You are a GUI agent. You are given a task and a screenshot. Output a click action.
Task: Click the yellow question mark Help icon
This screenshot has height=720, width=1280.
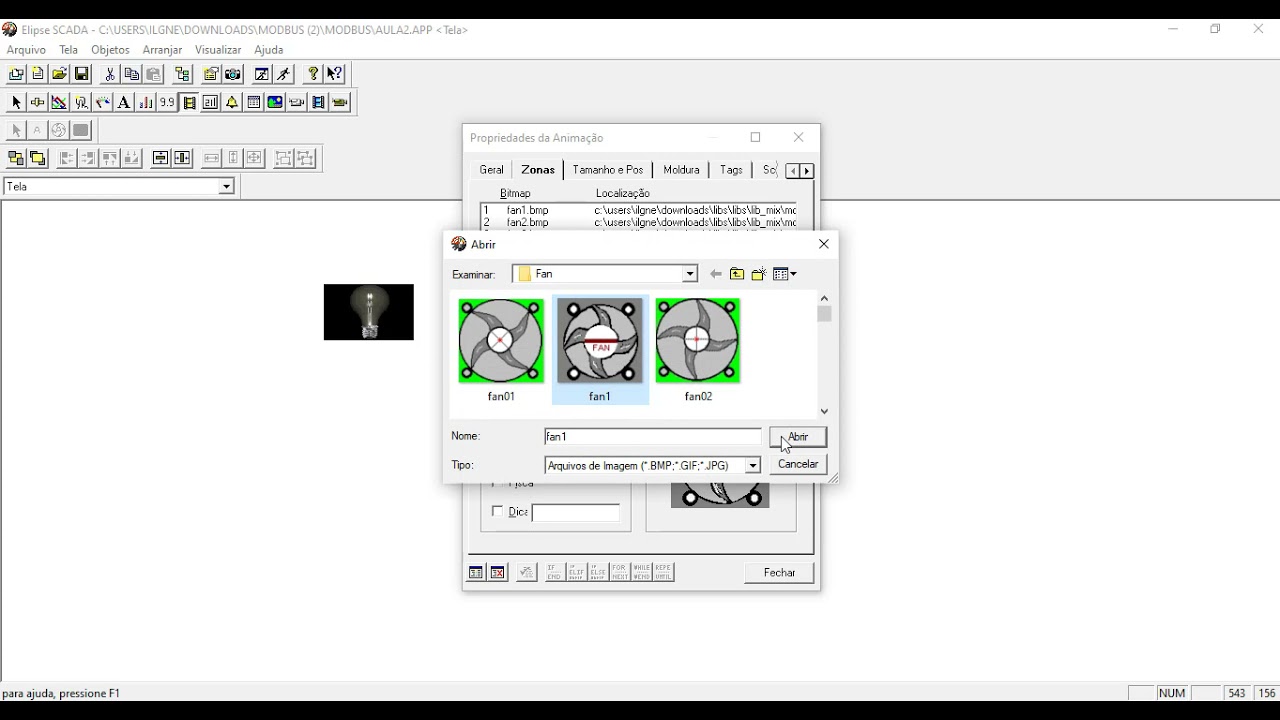point(313,74)
